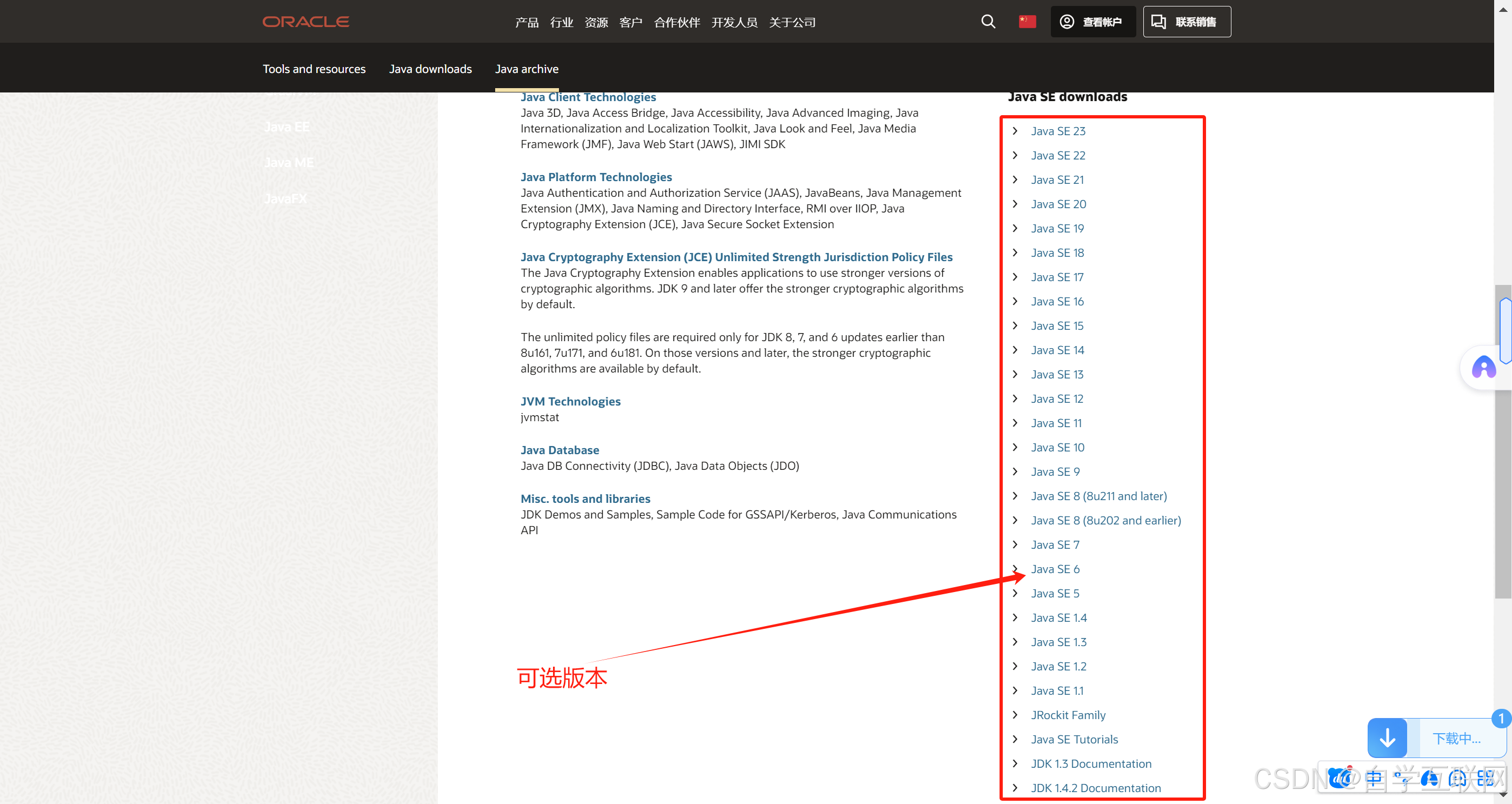Open Java Client Technologies link
This screenshot has width=1512, height=804.
tap(588, 97)
